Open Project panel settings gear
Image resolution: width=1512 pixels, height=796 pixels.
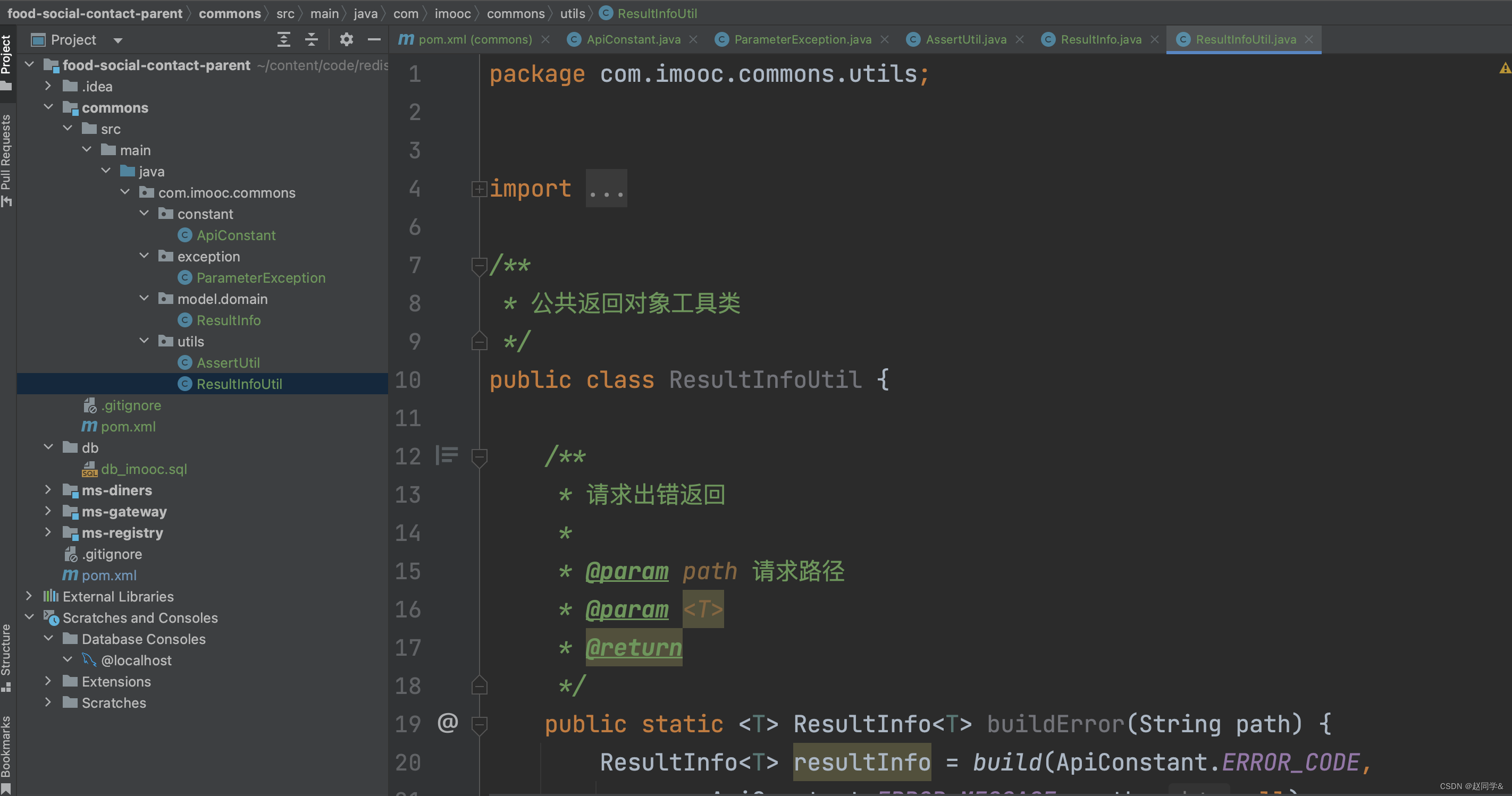(346, 39)
